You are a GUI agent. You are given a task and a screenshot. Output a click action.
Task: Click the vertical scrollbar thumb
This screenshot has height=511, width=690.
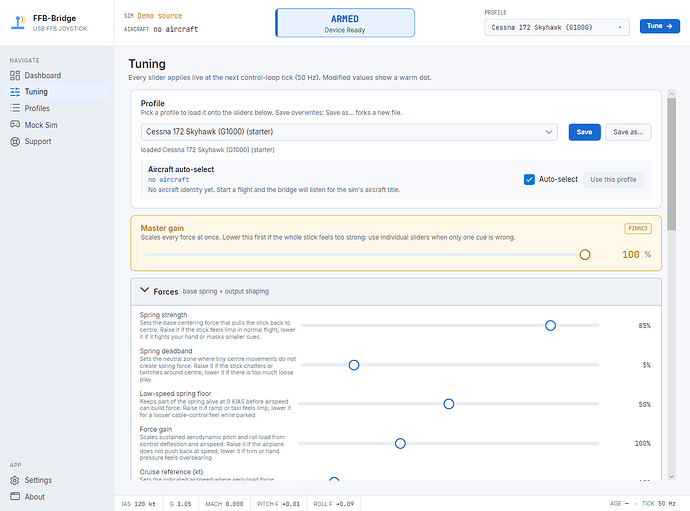tap(672, 164)
